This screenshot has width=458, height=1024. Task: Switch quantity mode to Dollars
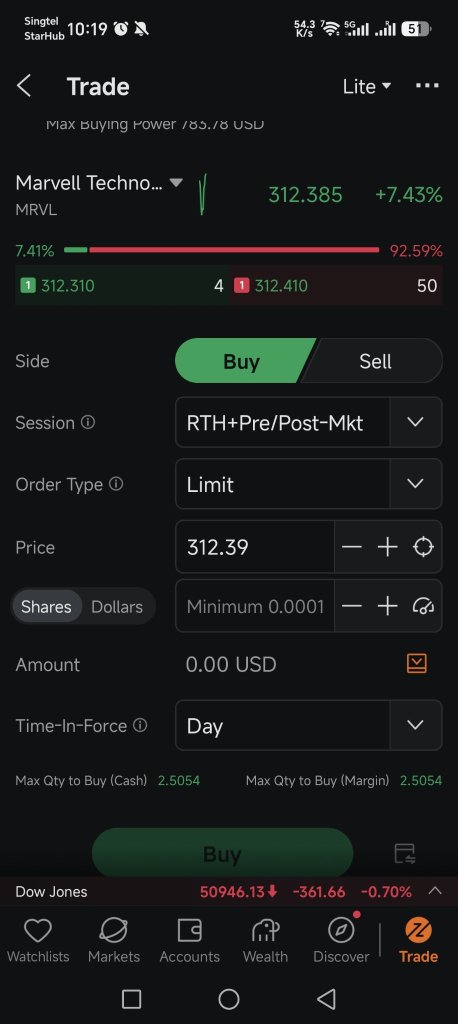[117, 607]
